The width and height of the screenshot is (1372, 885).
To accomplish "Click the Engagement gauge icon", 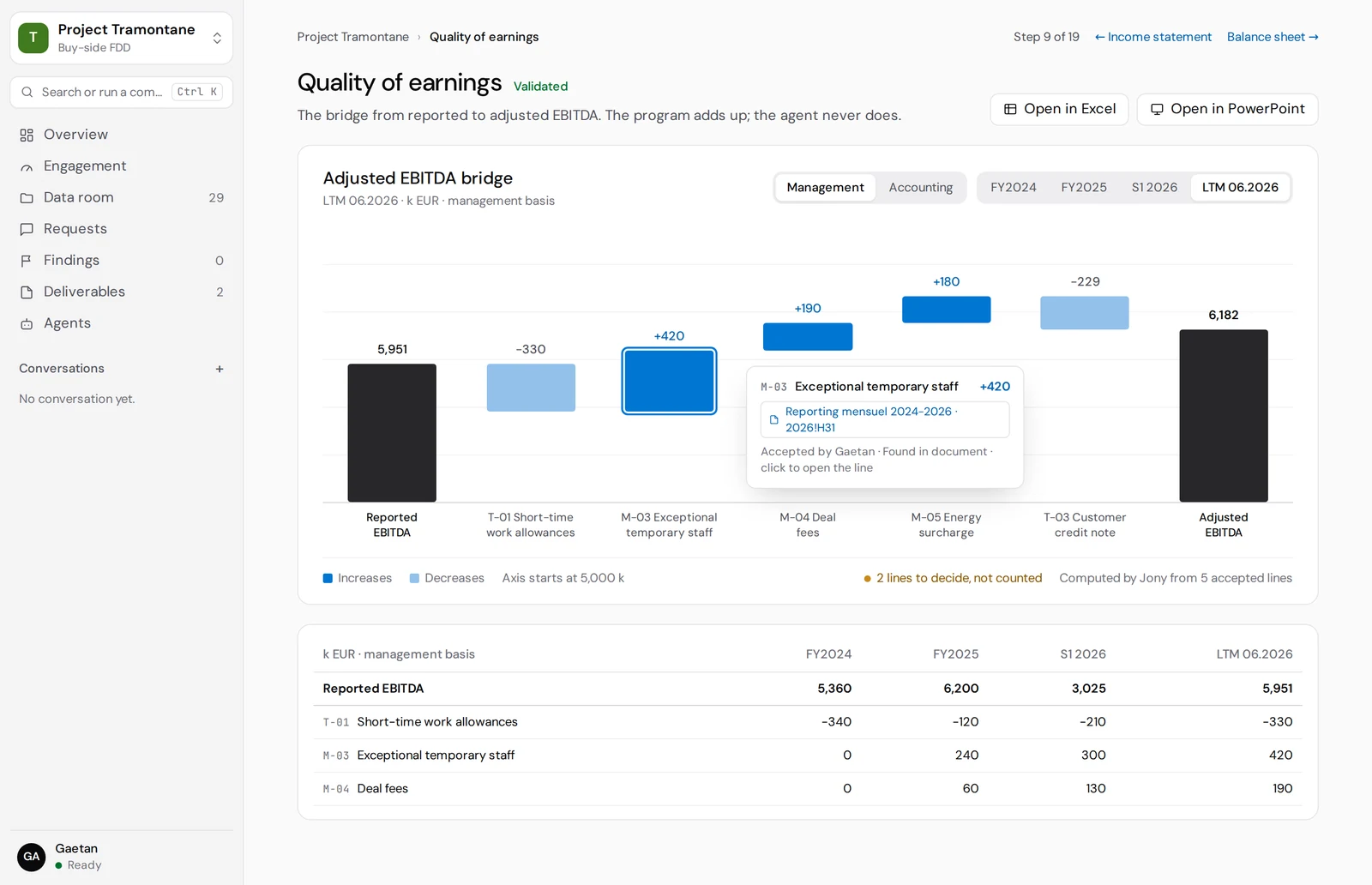I will tap(27, 166).
